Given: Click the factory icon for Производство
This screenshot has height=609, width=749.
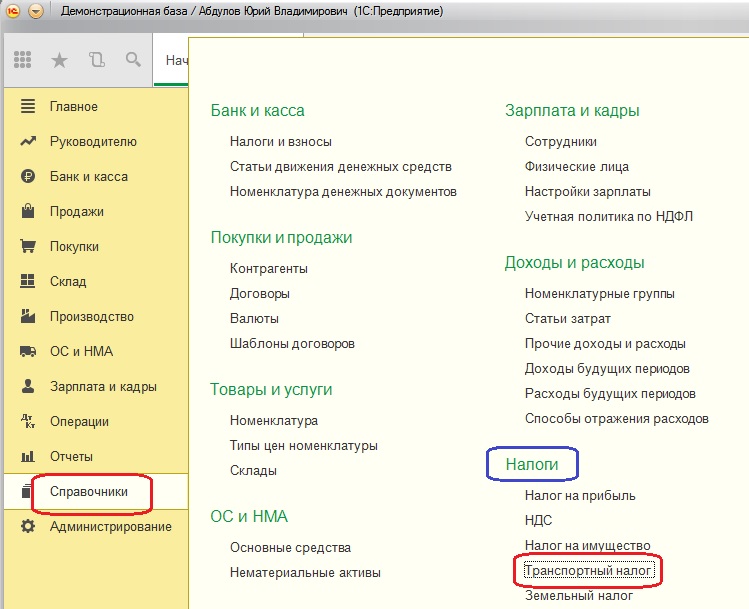Looking at the screenshot, I should (x=28, y=316).
